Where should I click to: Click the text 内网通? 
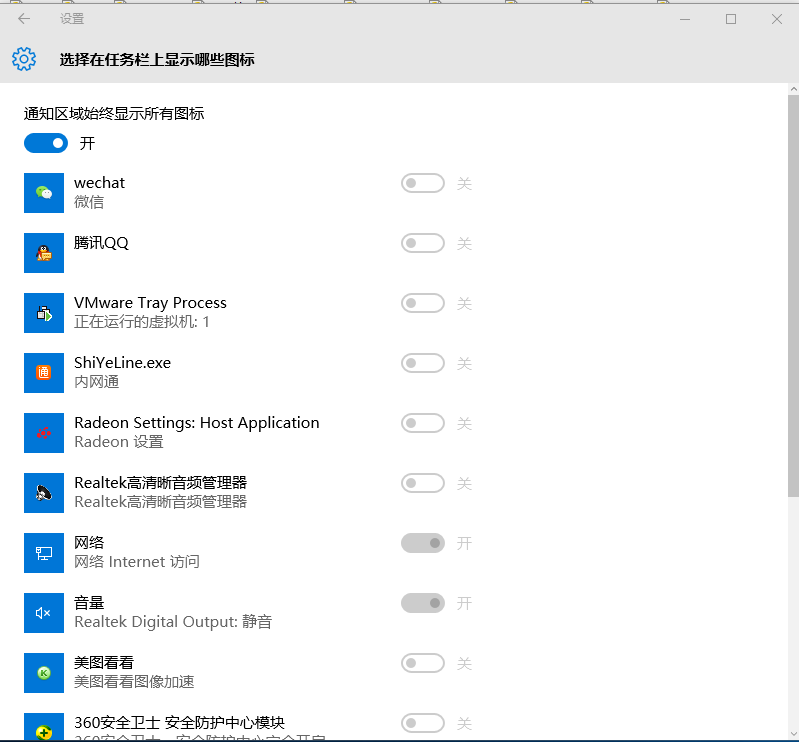pyautogui.click(x=96, y=382)
